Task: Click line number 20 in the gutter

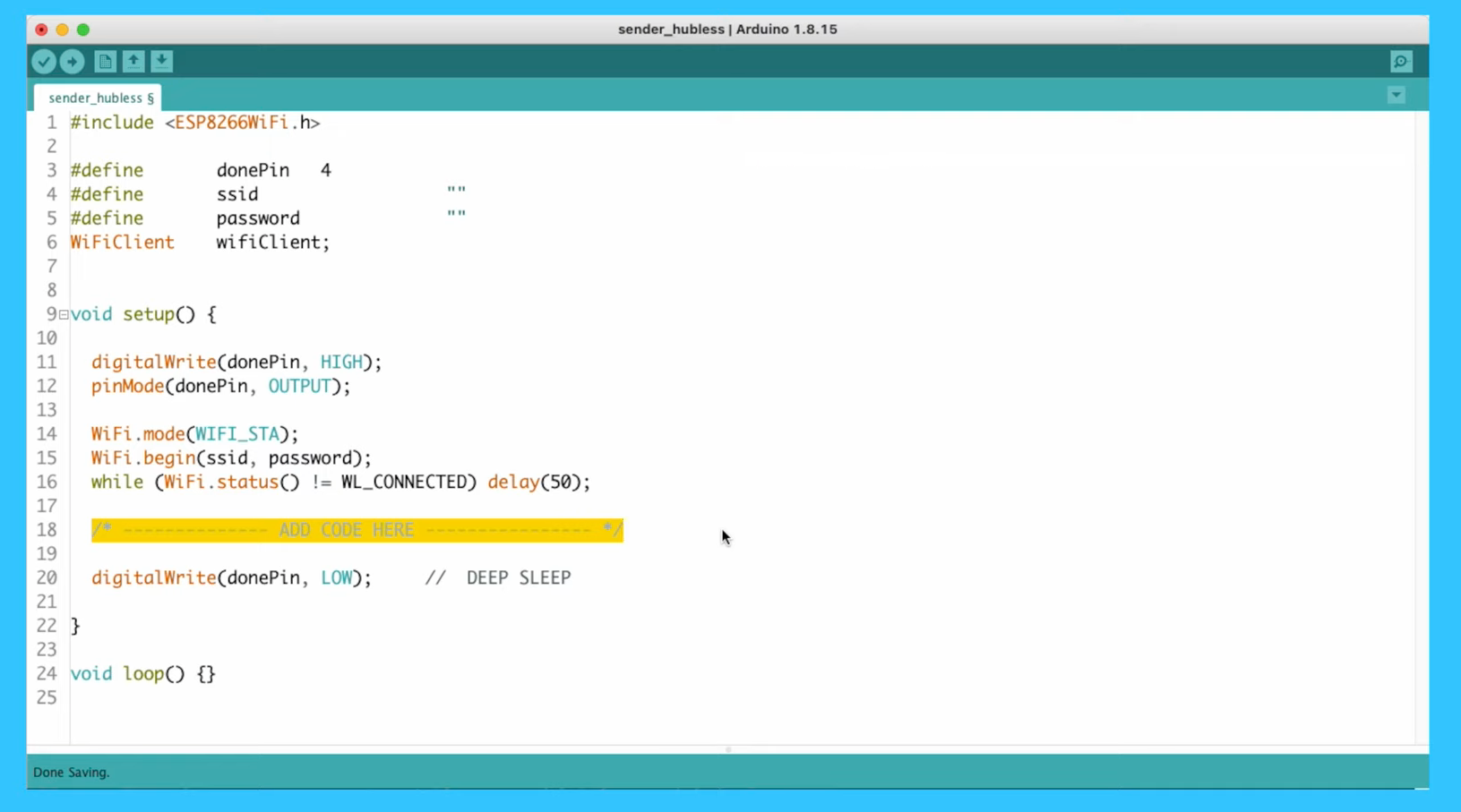Action: (x=47, y=577)
